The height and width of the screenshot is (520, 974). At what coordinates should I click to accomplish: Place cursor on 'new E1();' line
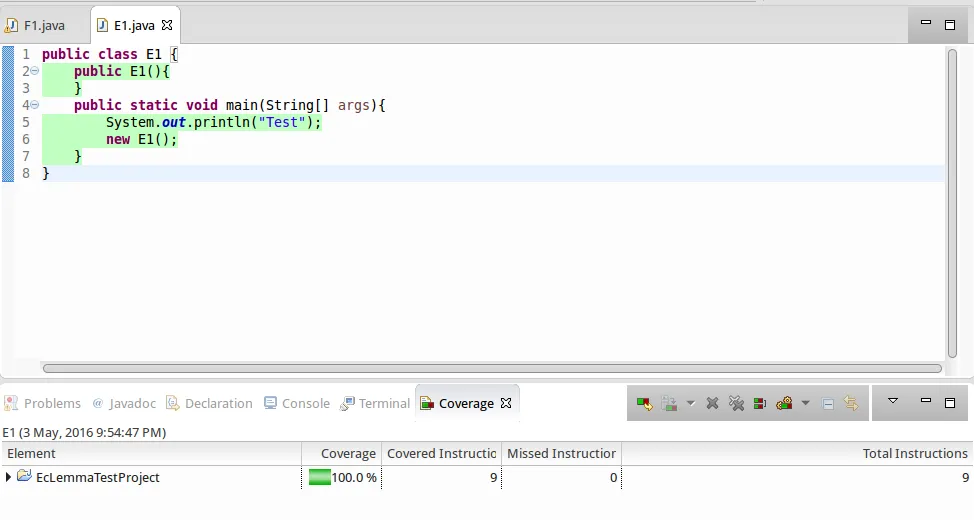pyautogui.click(x=142, y=139)
